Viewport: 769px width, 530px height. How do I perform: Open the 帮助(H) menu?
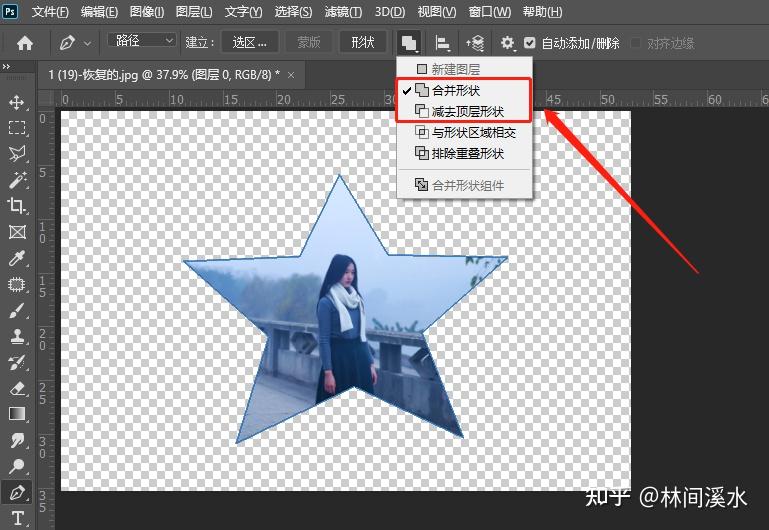[x=542, y=12]
